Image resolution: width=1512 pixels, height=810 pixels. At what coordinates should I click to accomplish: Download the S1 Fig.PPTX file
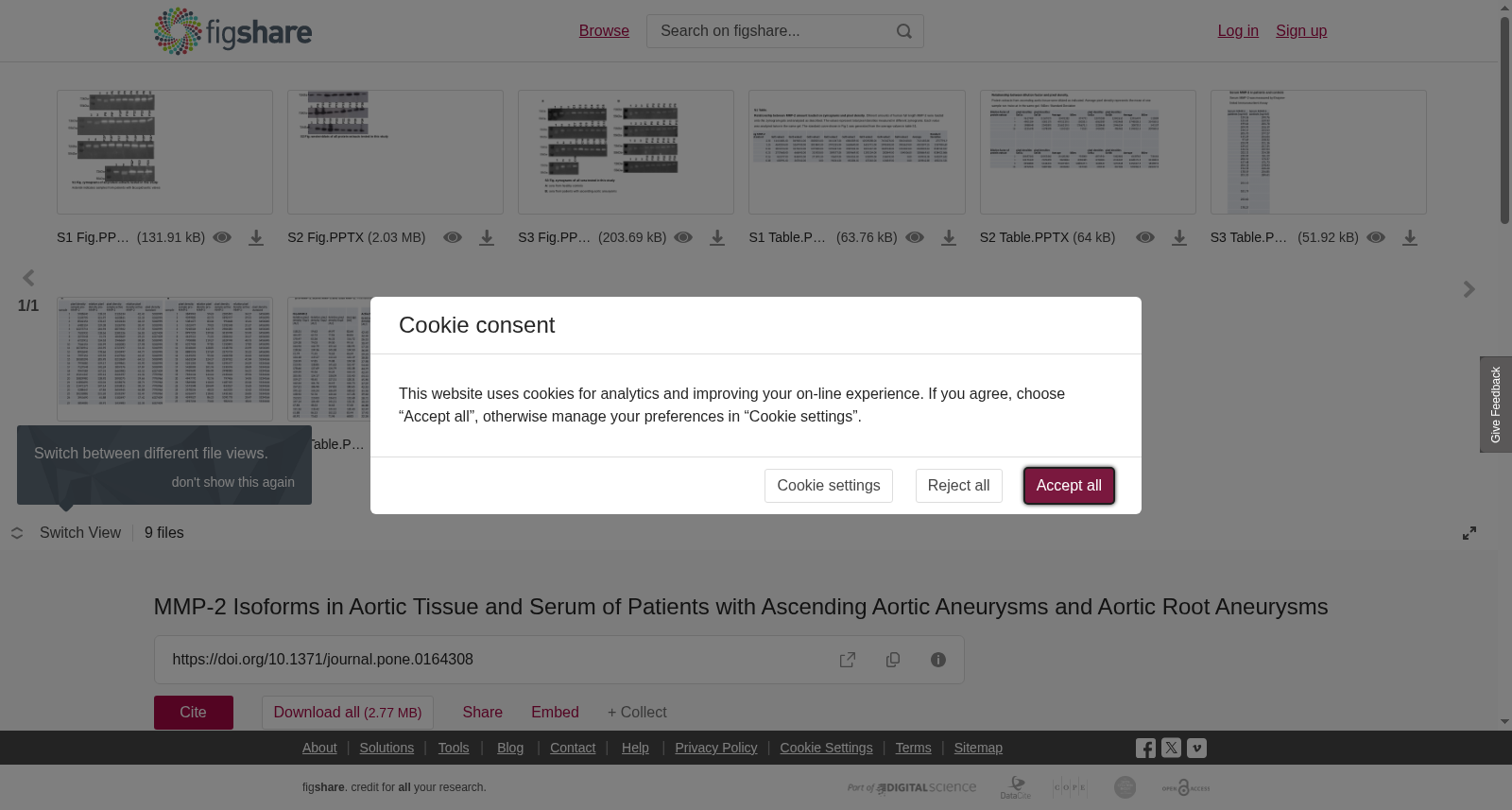(256, 238)
